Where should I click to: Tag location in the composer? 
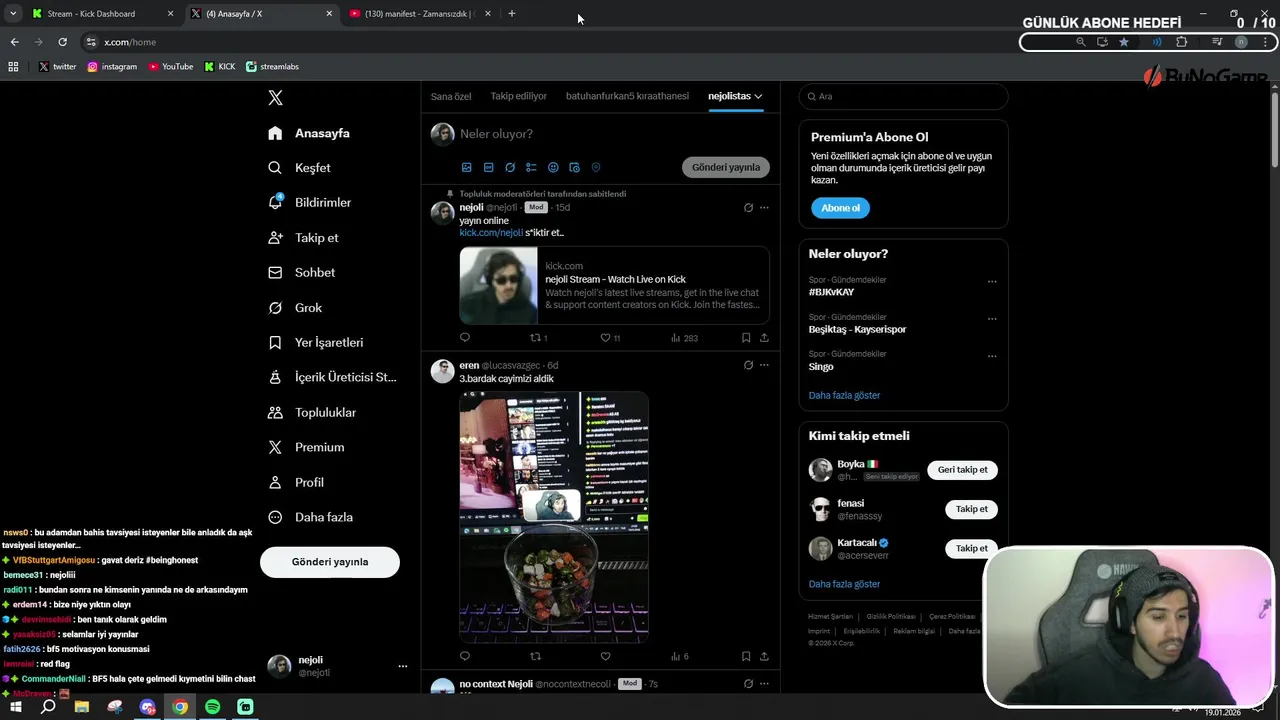(x=596, y=167)
